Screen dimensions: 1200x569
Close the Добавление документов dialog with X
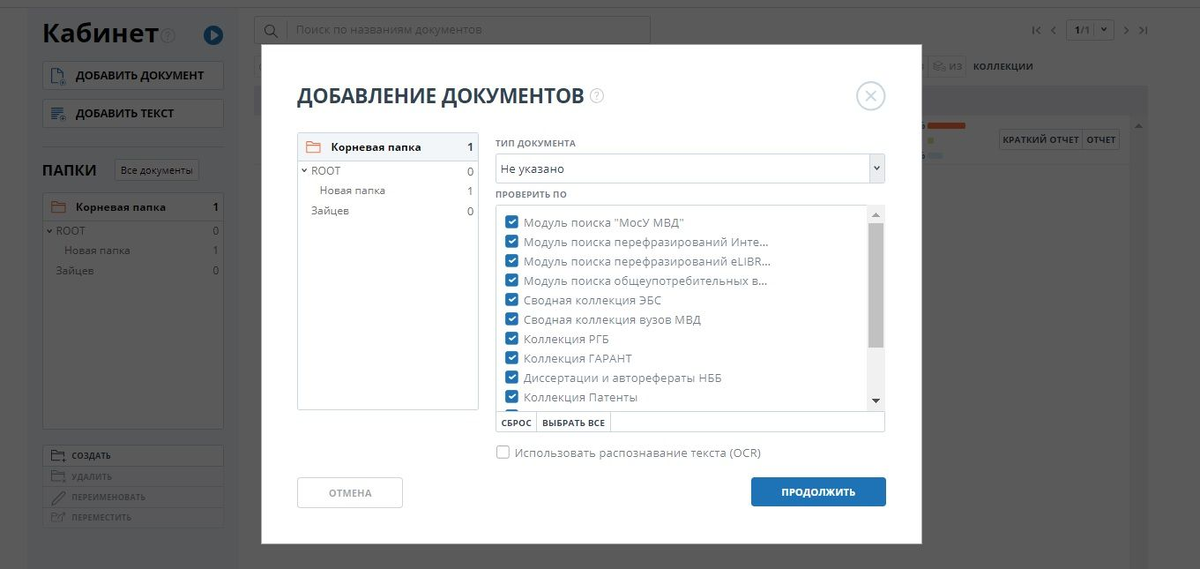(x=871, y=96)
